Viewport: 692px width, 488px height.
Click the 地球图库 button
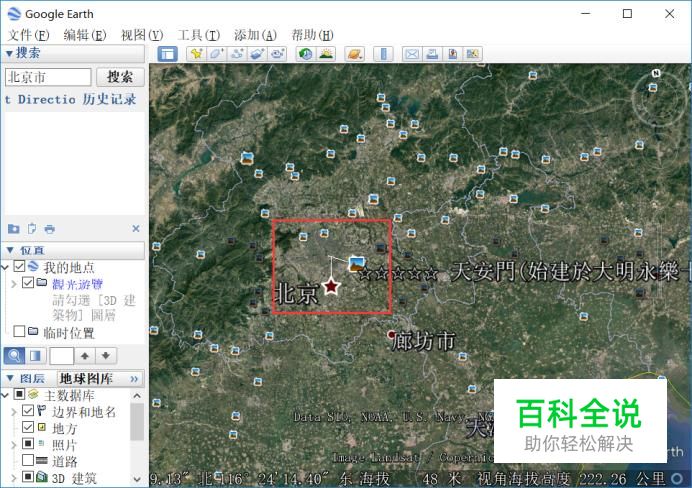[86, 379]
